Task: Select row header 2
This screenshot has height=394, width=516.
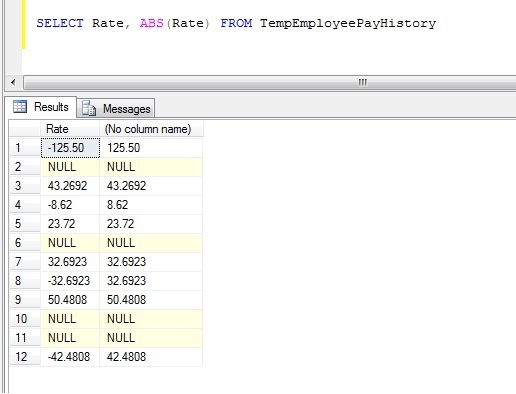Action: click(x=25, y=167)
